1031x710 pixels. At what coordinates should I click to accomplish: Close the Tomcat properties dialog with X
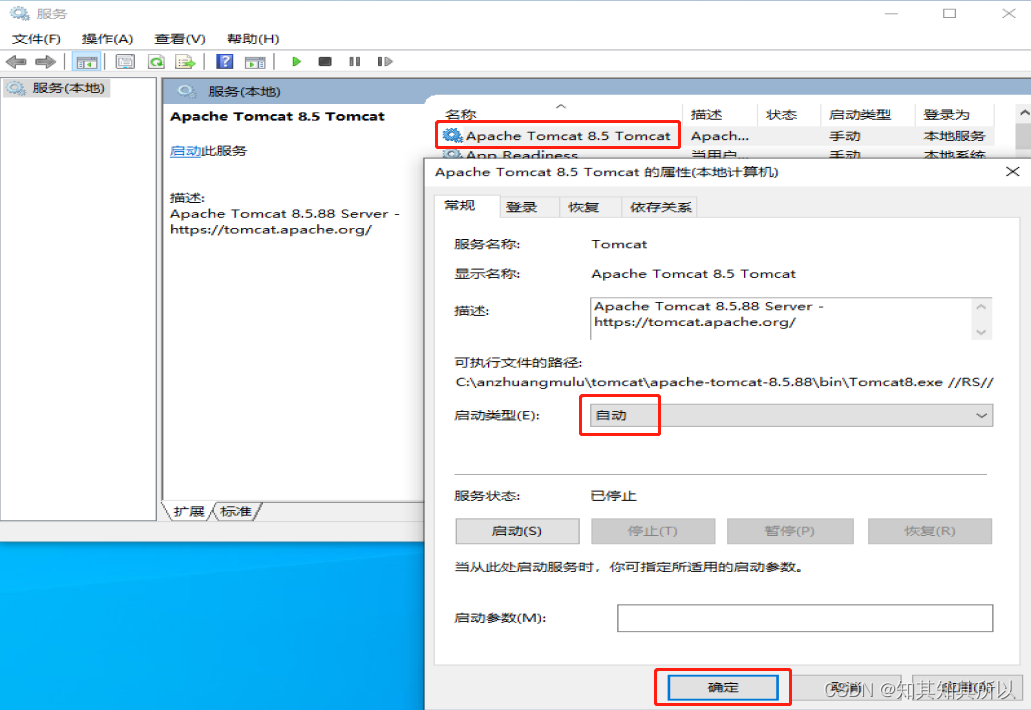click(x=1013, y=172)
